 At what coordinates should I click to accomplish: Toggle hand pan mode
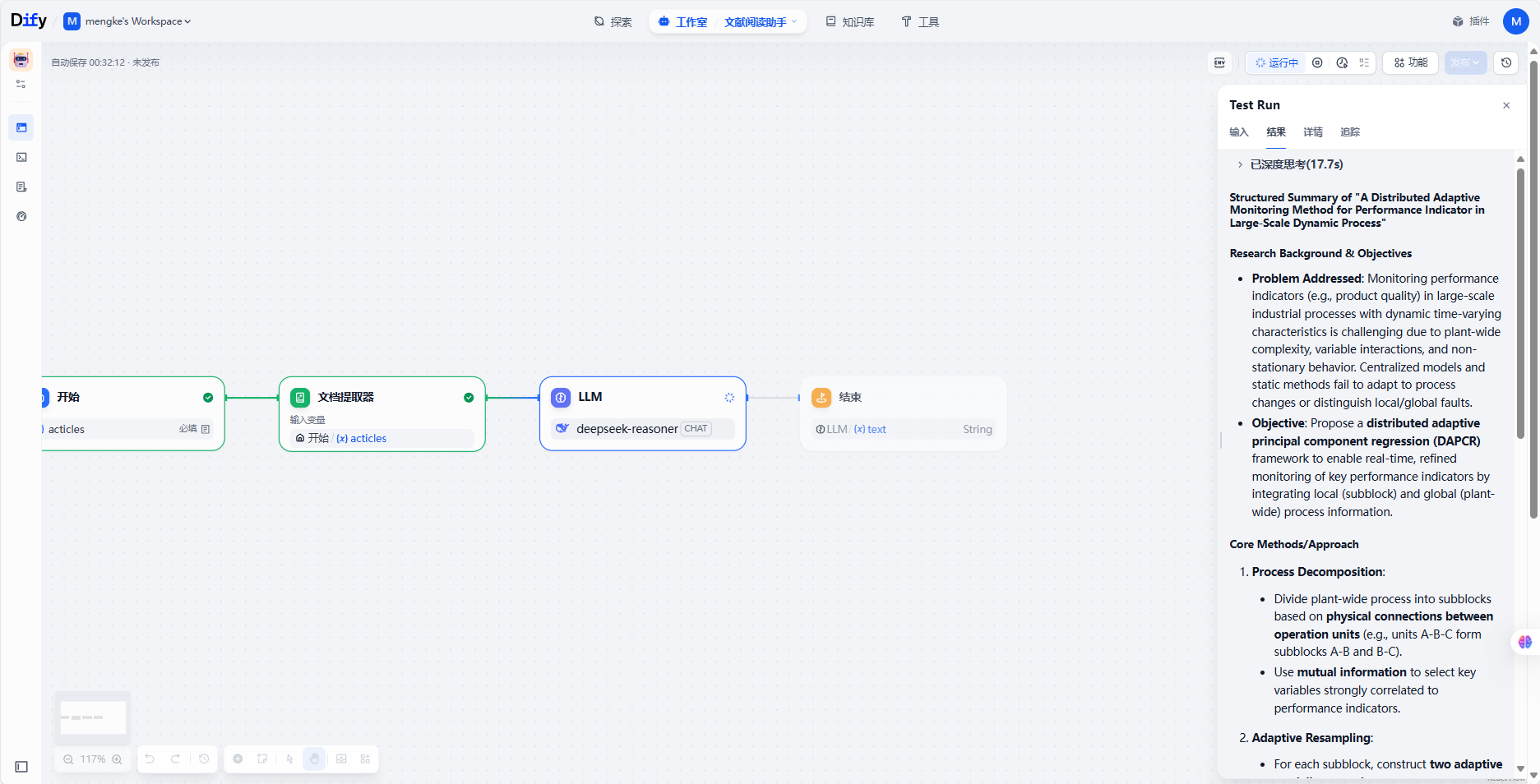tap(314, 759)
